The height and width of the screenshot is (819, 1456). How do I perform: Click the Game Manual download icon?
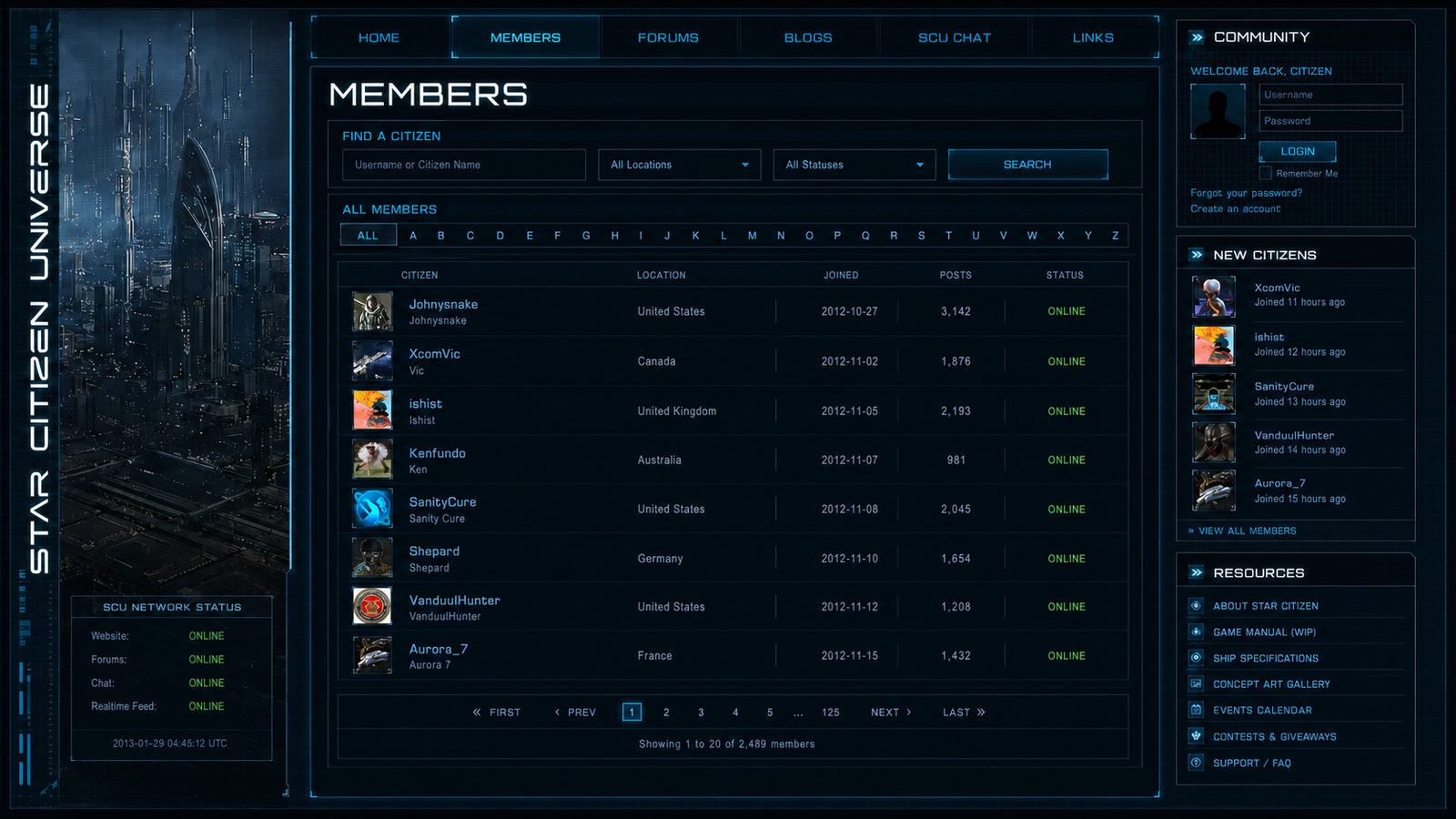click(1196, 632)
